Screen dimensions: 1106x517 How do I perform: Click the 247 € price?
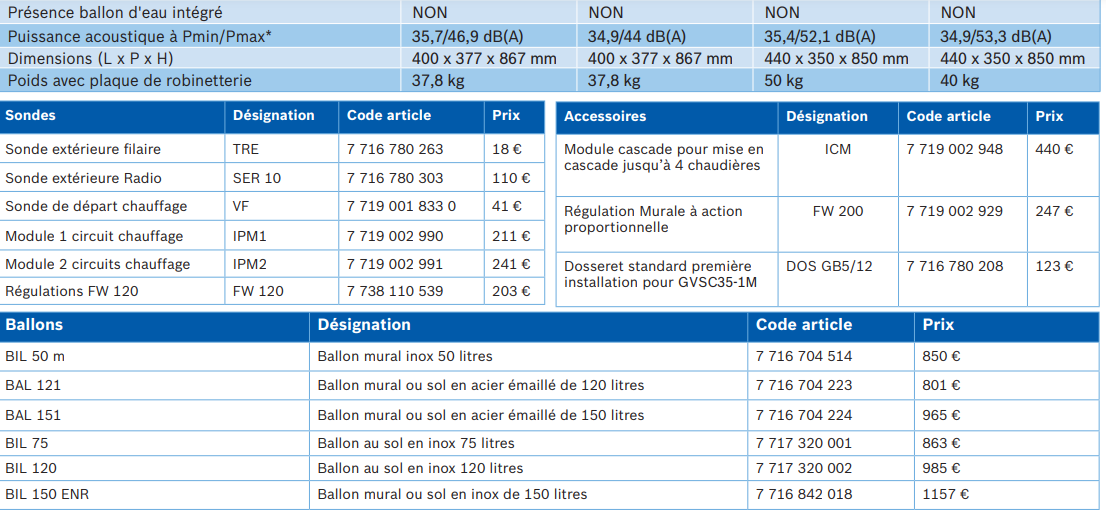tap(1055, 211)
